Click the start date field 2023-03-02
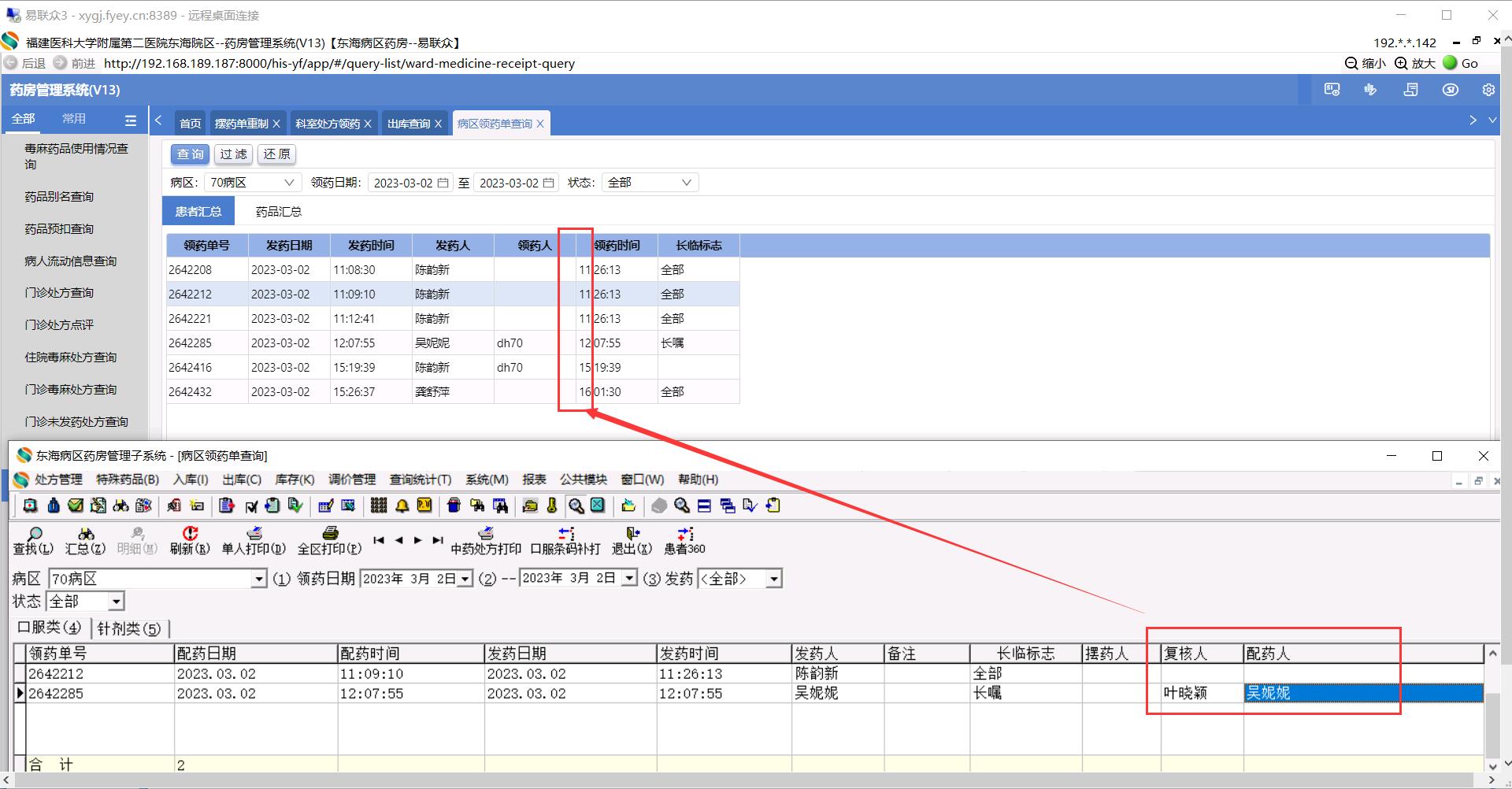This screenshot has width=1512, height=789. point(403,183)
